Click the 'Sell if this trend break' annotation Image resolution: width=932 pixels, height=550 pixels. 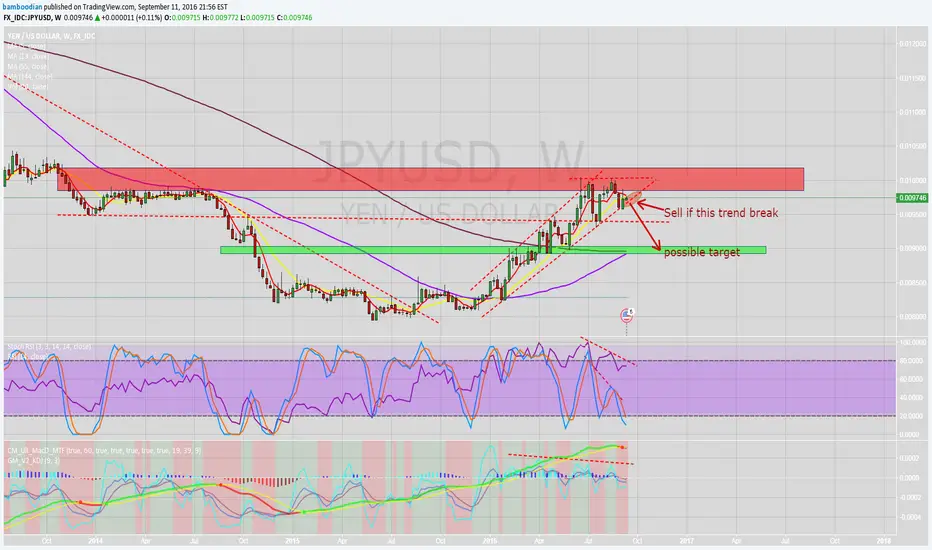[x=720, y=213]
